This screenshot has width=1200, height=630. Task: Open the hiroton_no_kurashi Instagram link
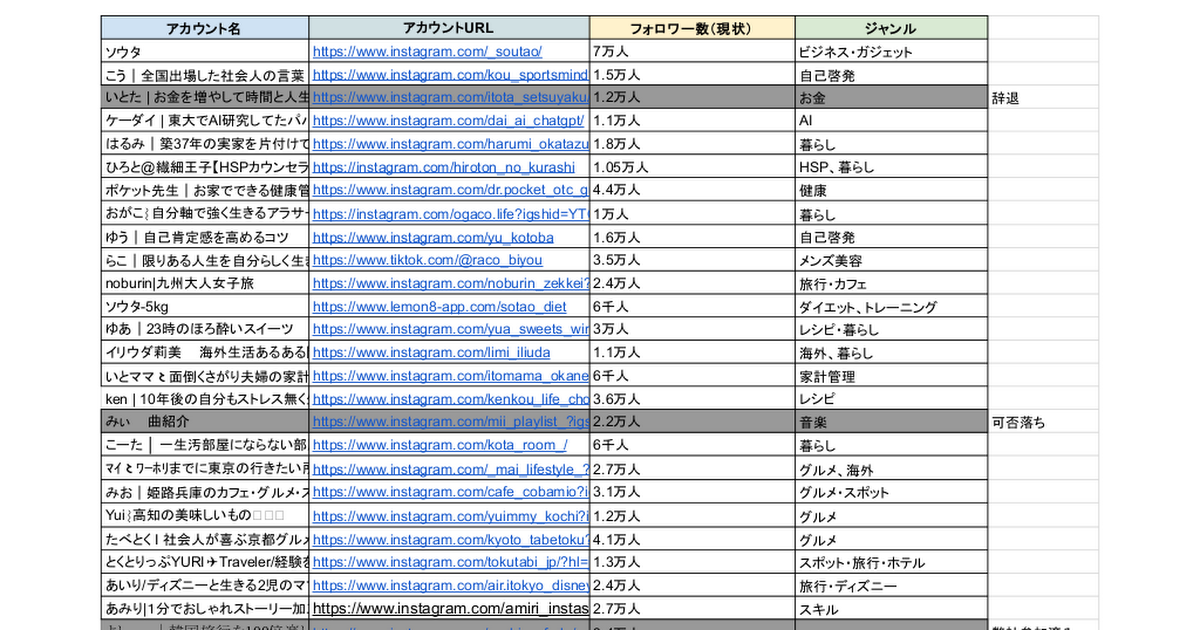click(x=444, y=166)
